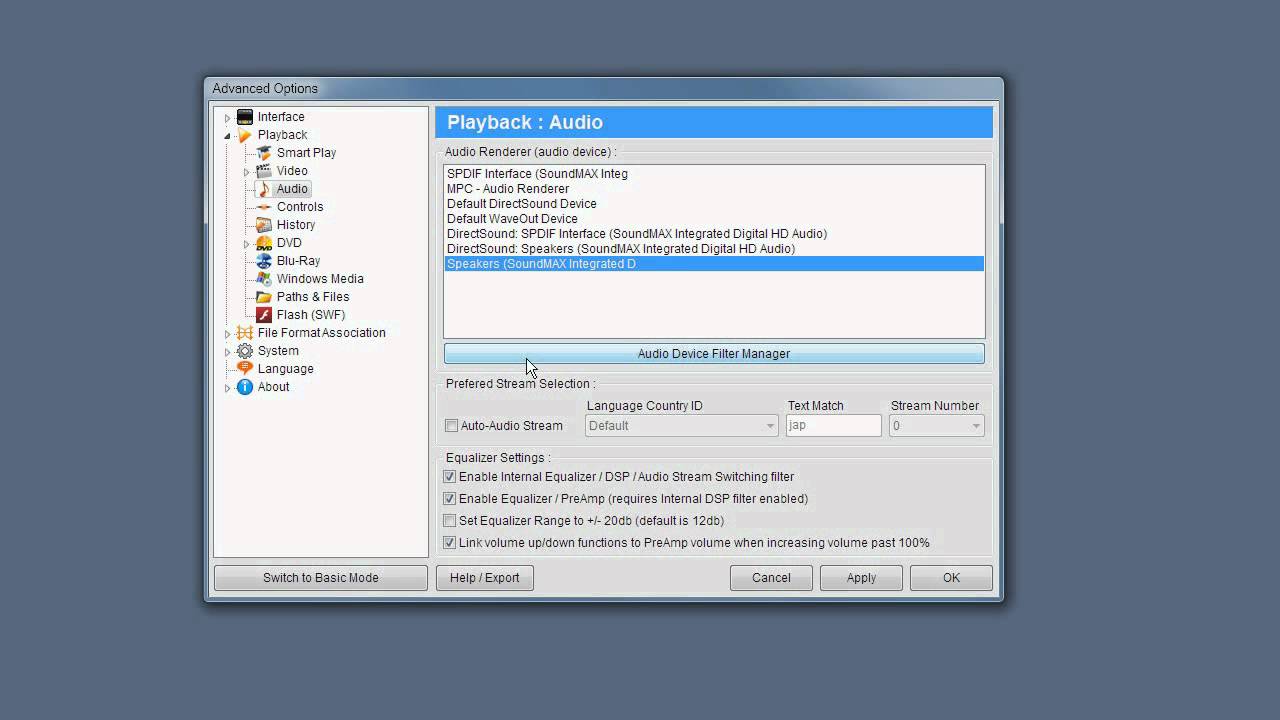
Task: Click the Flash (SWF) red icon
Action: click(264, 315)
